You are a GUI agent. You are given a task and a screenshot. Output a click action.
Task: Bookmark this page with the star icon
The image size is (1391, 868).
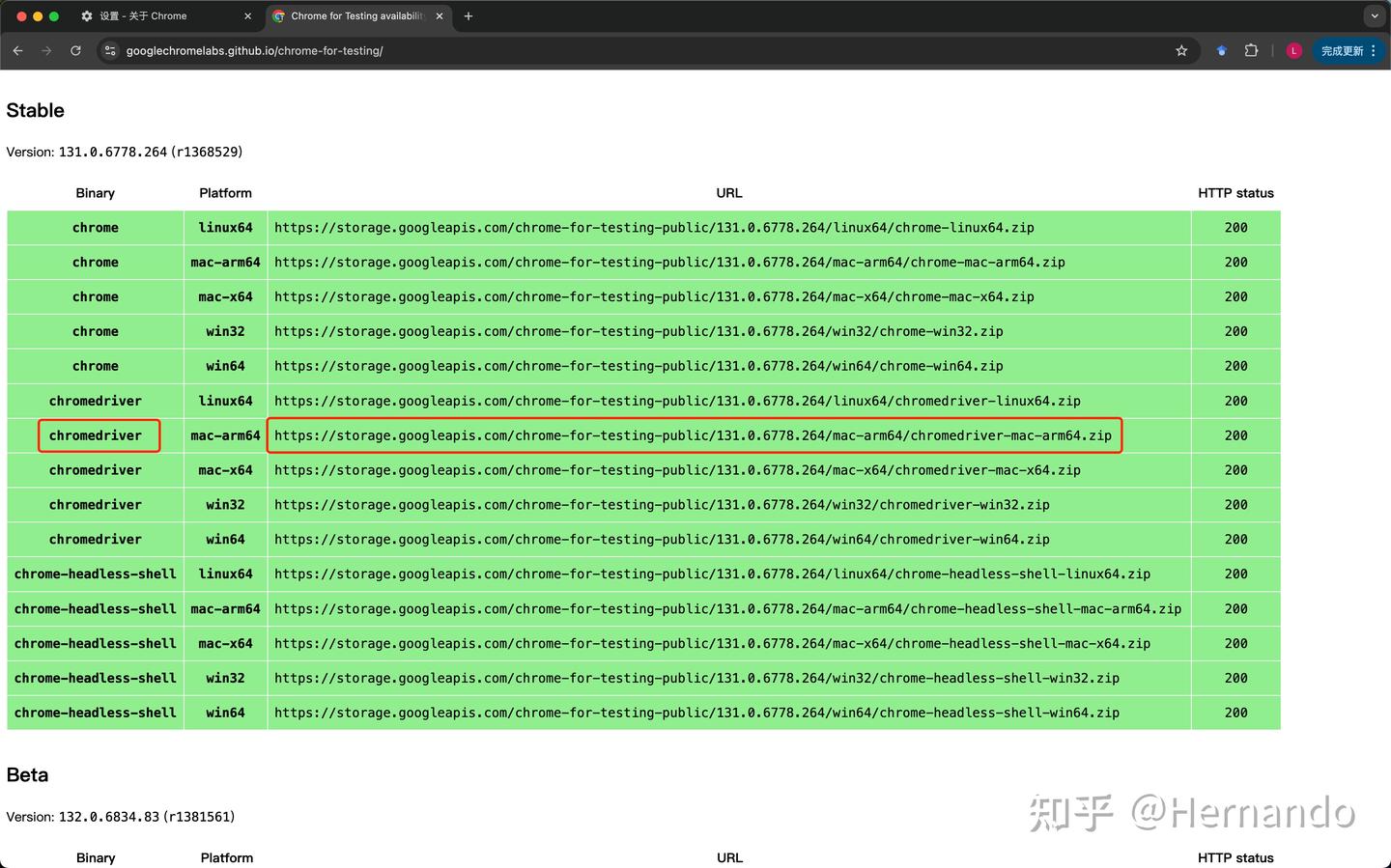click(x=1181, y=51)
